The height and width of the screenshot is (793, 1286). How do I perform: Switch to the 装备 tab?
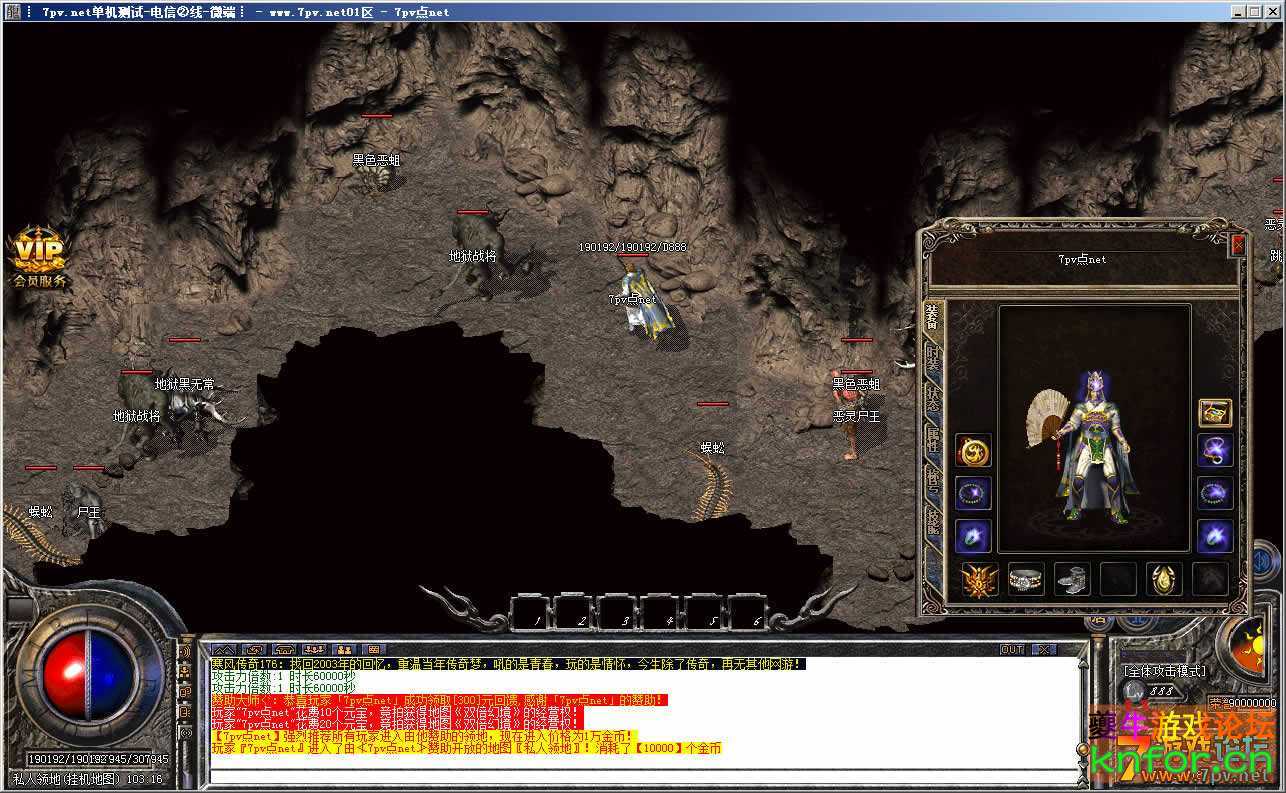932,318
